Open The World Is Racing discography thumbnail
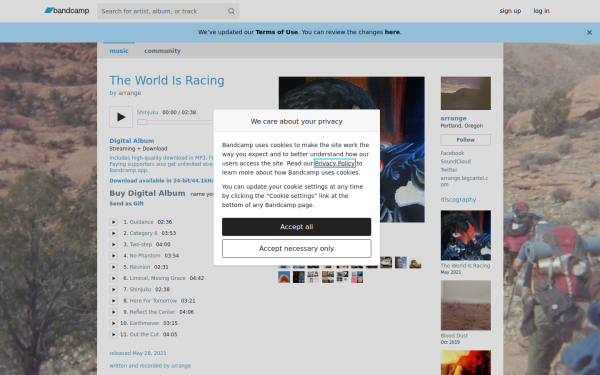 (x=466, y=235)
